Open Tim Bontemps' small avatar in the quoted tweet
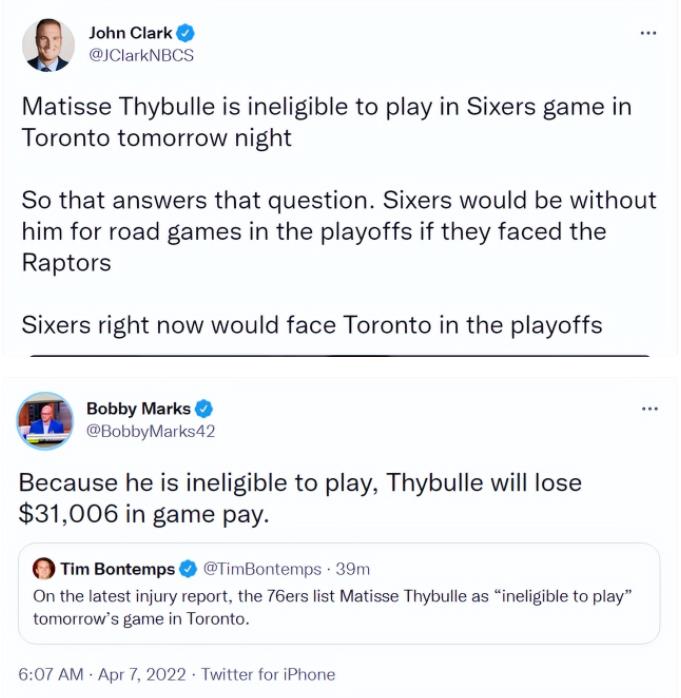Image resolution: width=681 pixels, height=698 pixels. 44,569
